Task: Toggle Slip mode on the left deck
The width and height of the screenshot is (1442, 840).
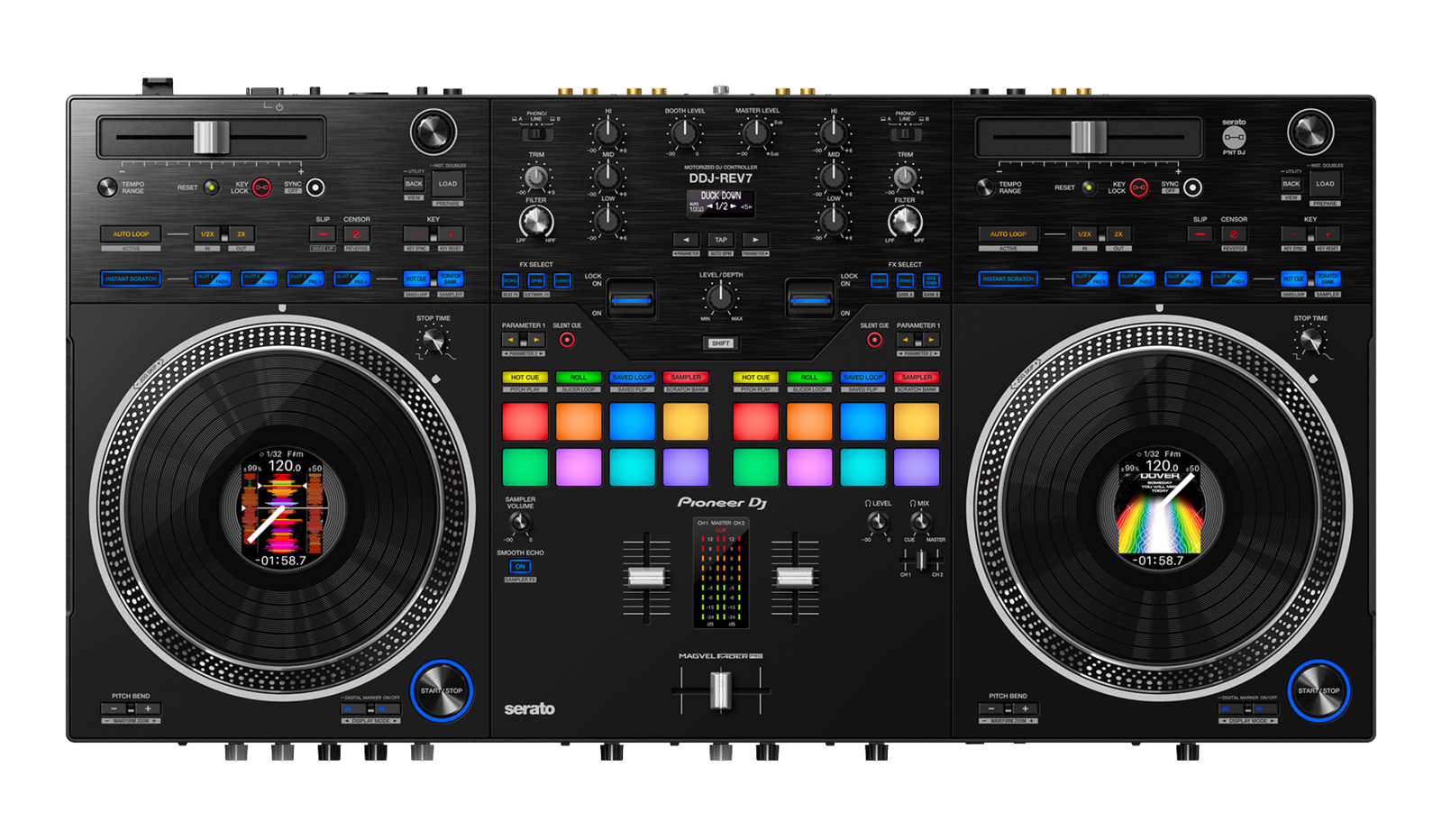Action: pyautogui.click(x=323, y=234)
